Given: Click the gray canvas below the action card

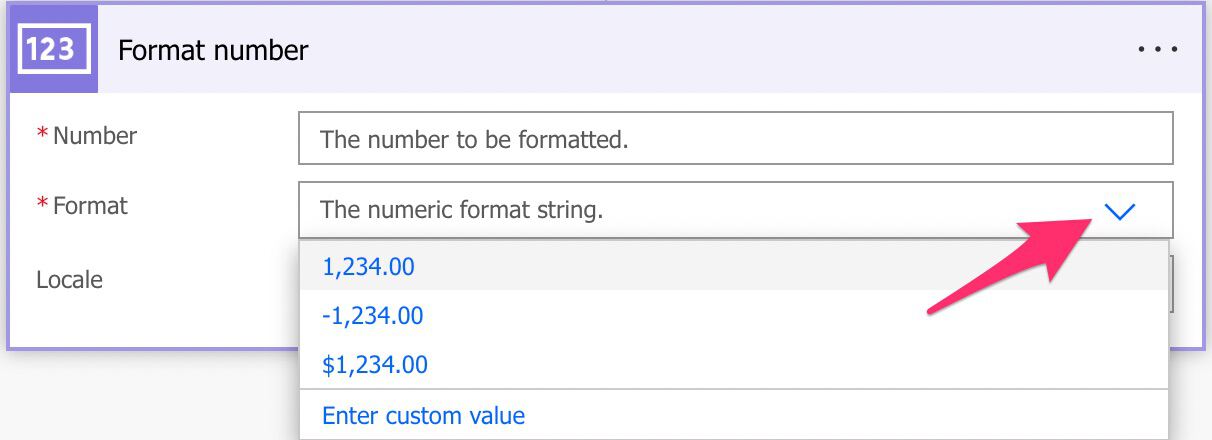Looking at the screenshot, I should point(150,396).
